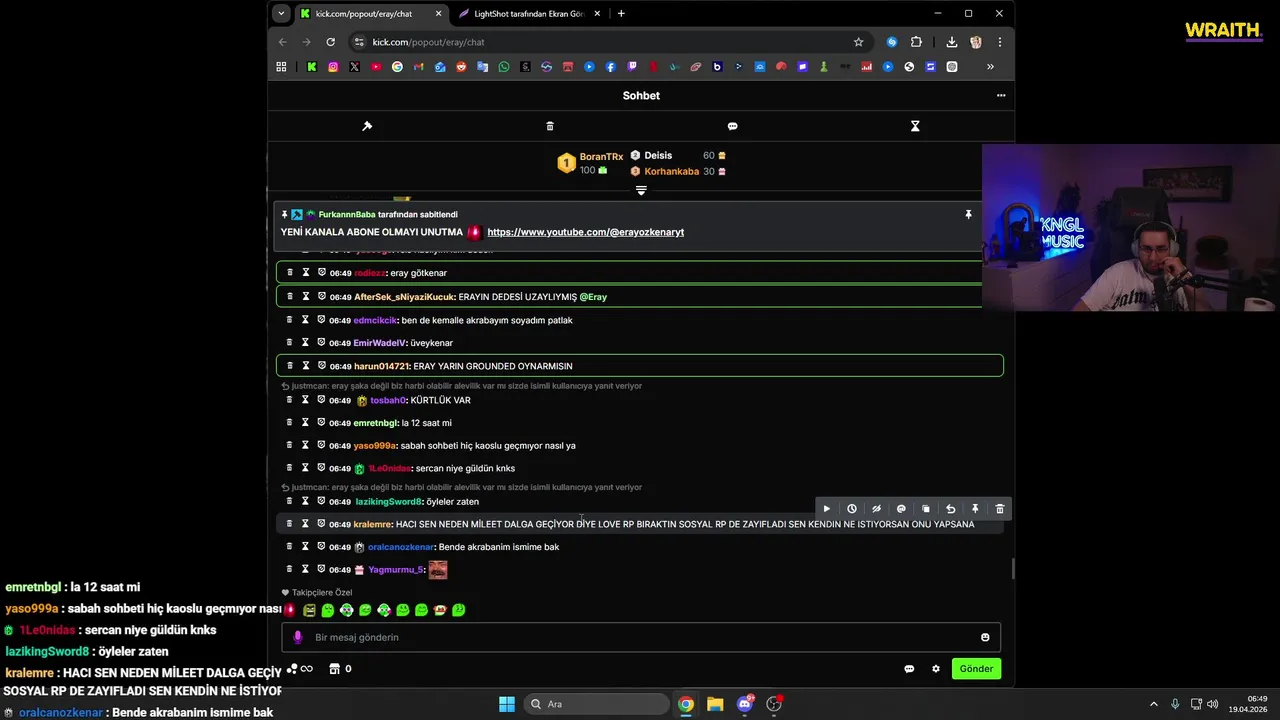The width and height of the screenshot is (1280, 720).
Task: Open the Kick bookmark in the bookmarks bar
Action: (x=312, y=67)
